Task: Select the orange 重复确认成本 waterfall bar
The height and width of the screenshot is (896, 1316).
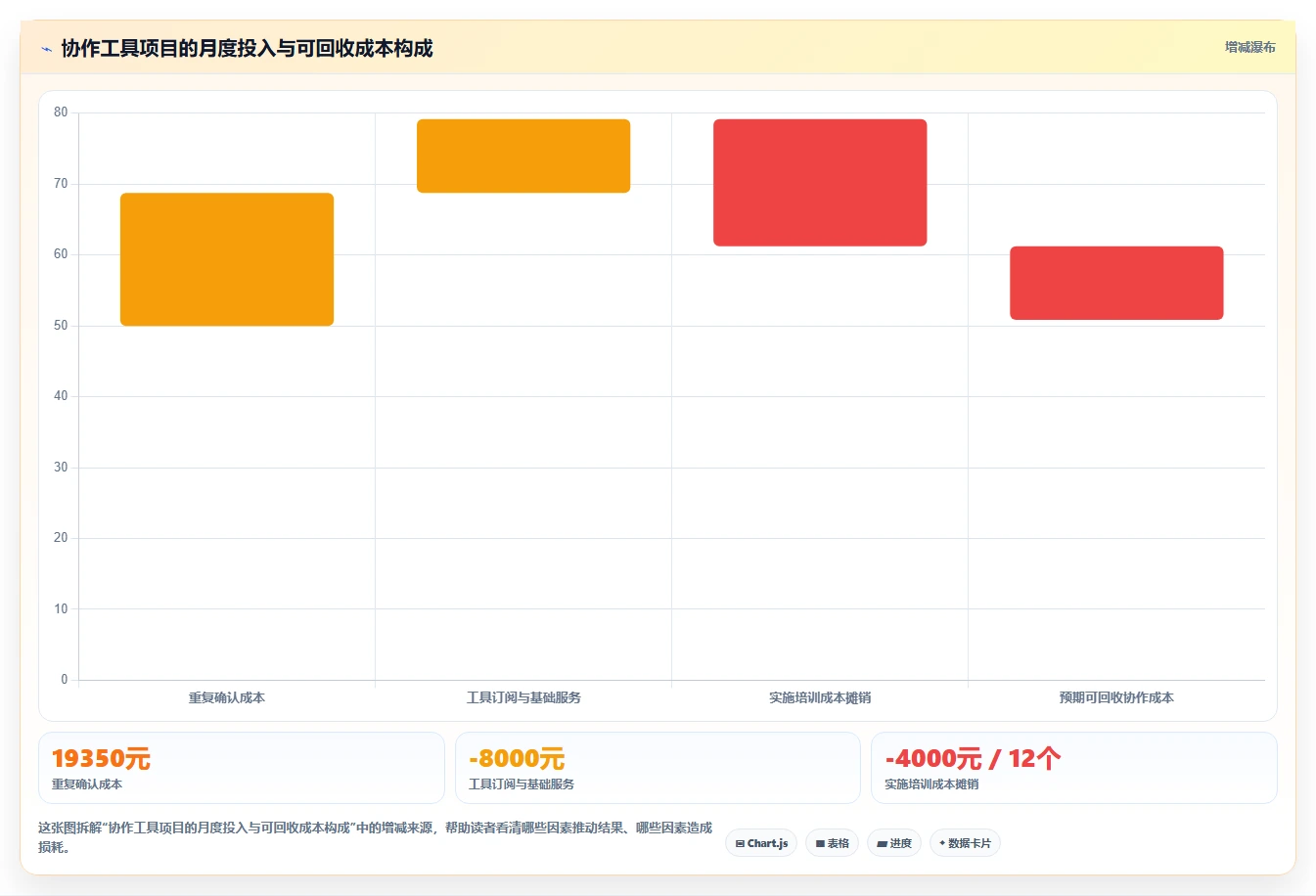Action: pyautogui.click(x=227, y=259)
